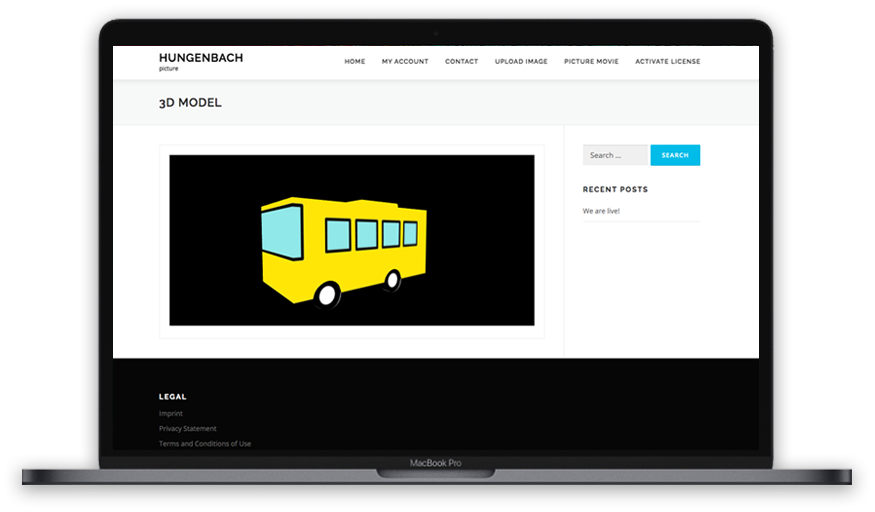The image size is (875, 512).
Task: Click the 'picture' tagline under the logo
Action: 168,69
